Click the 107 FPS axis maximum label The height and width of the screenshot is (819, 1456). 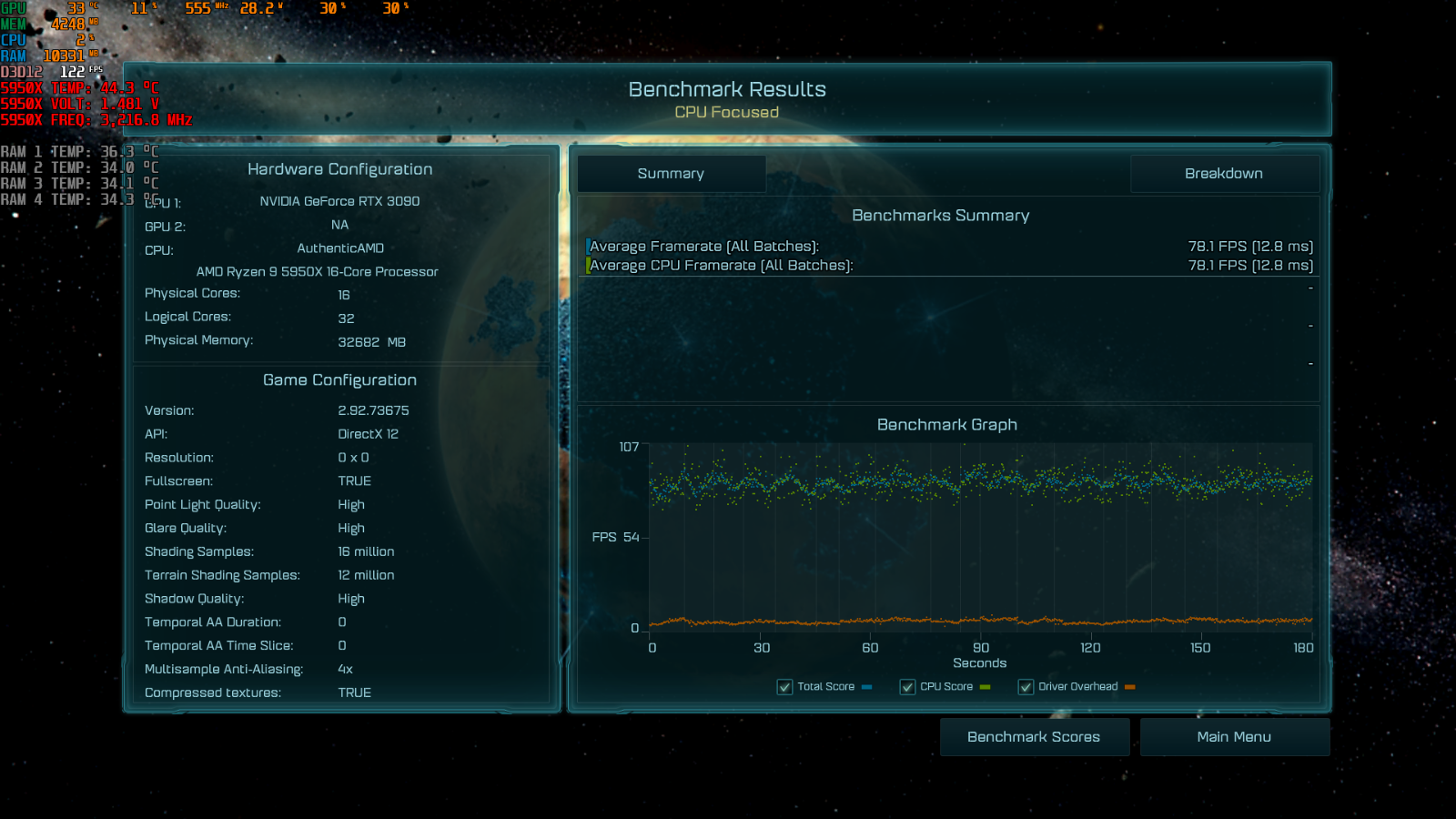tap(629, 447)
